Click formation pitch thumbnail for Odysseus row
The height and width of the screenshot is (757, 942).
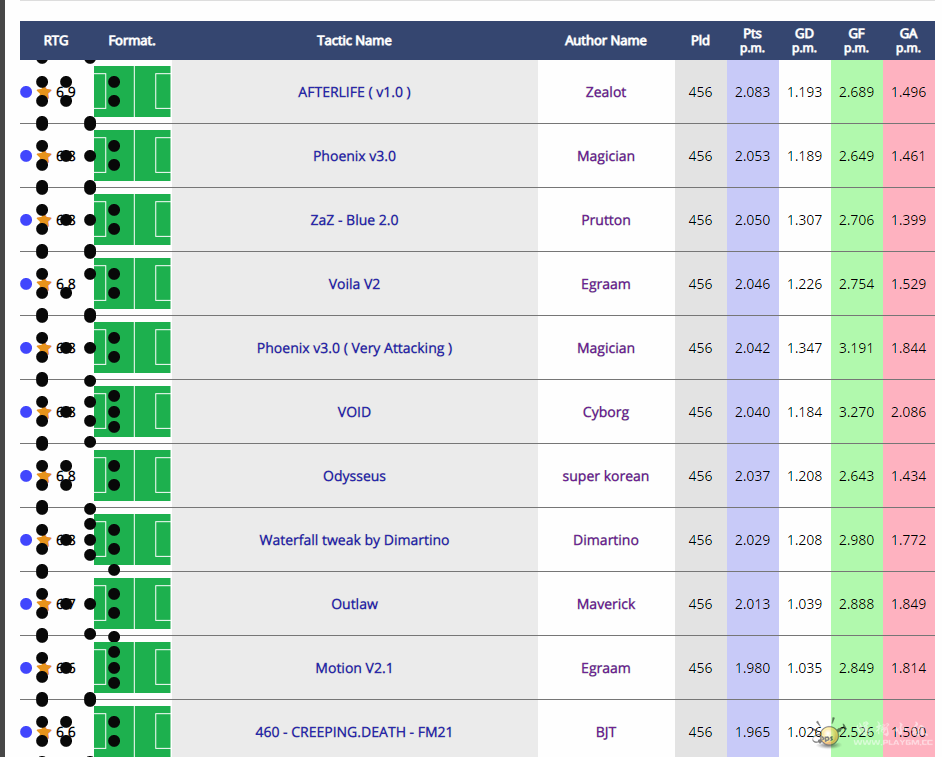tap(132, 476)
